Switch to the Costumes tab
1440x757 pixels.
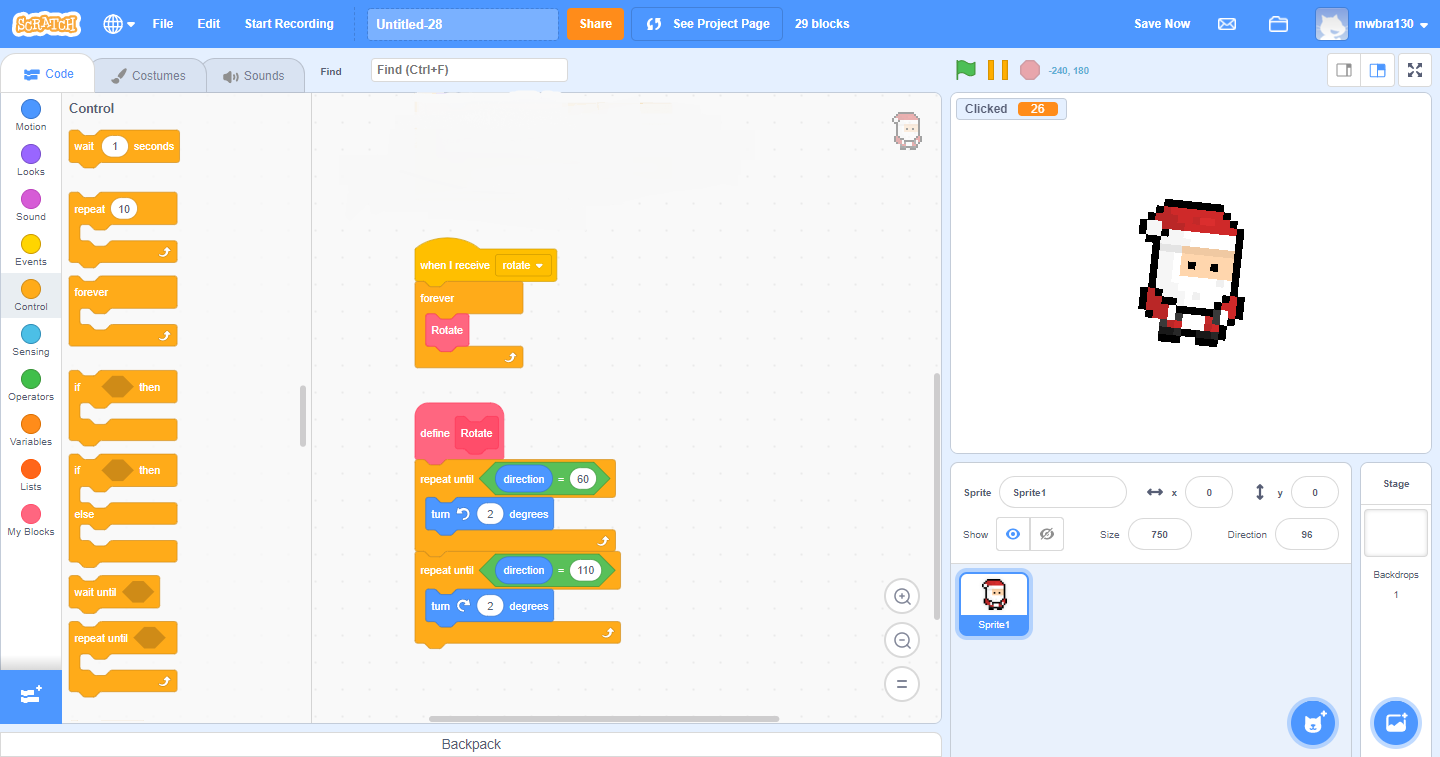tap(149, 75)
